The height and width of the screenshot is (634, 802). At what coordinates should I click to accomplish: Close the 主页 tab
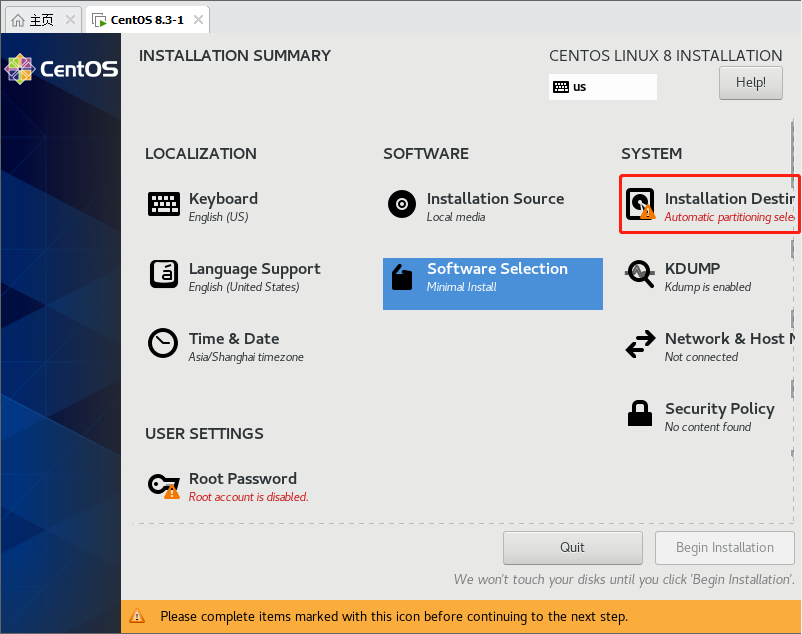point(70,20)
